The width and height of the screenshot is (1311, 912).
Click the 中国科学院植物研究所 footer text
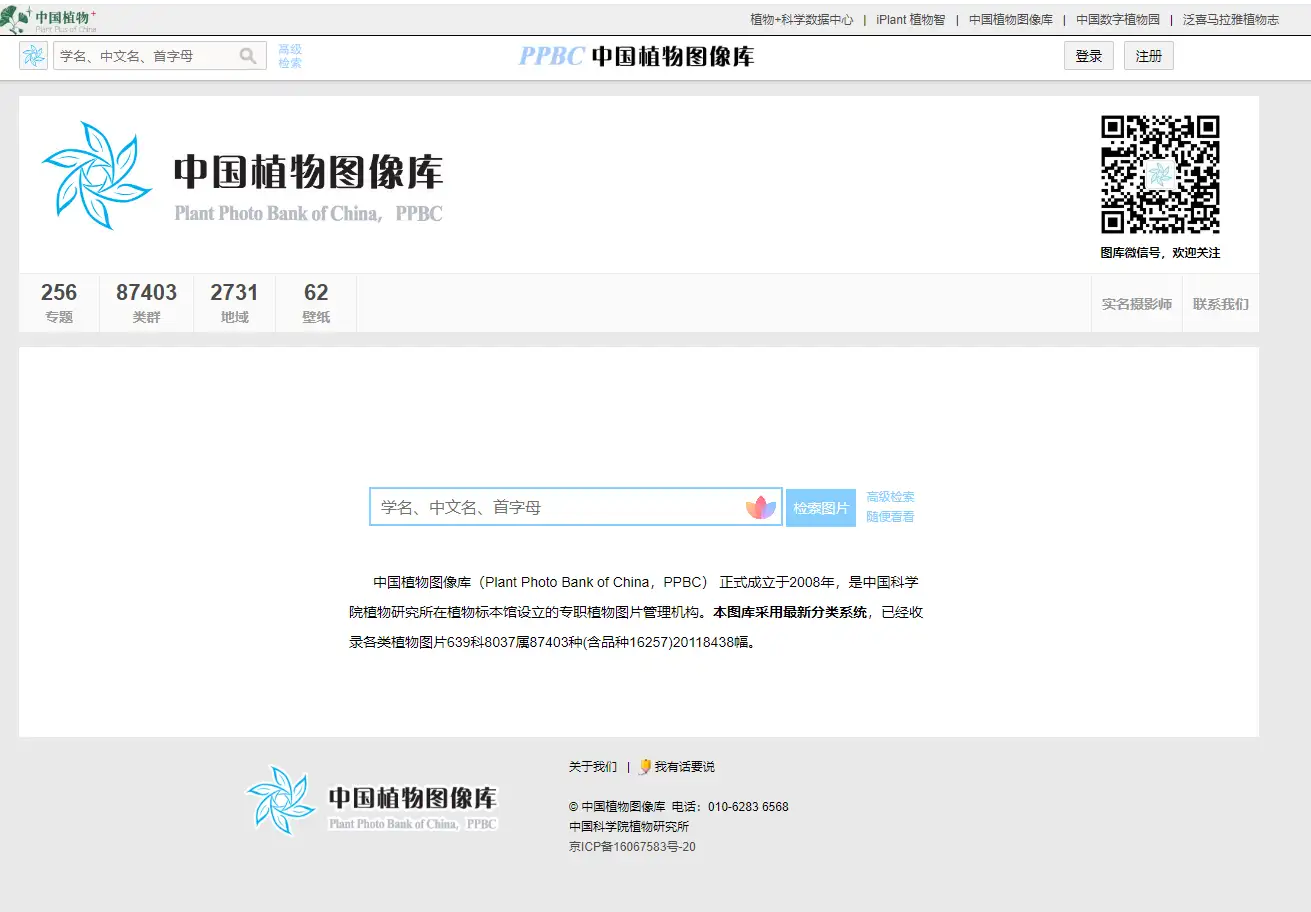coord(629,827)
